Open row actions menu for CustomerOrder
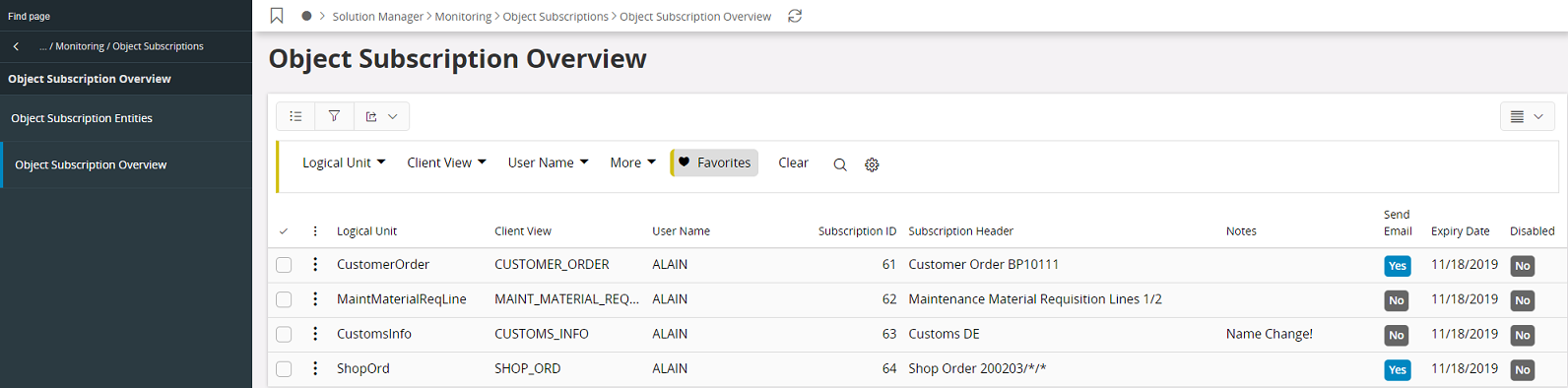The width and height of the screenshot is (1568, 388). point(315,265)
